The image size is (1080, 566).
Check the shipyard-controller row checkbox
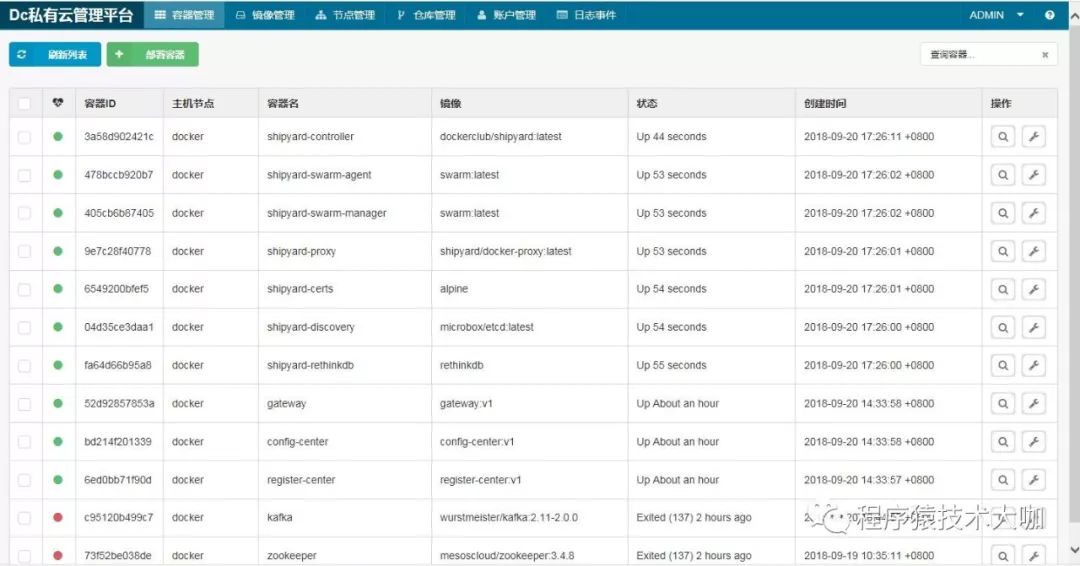pos(24,137)
